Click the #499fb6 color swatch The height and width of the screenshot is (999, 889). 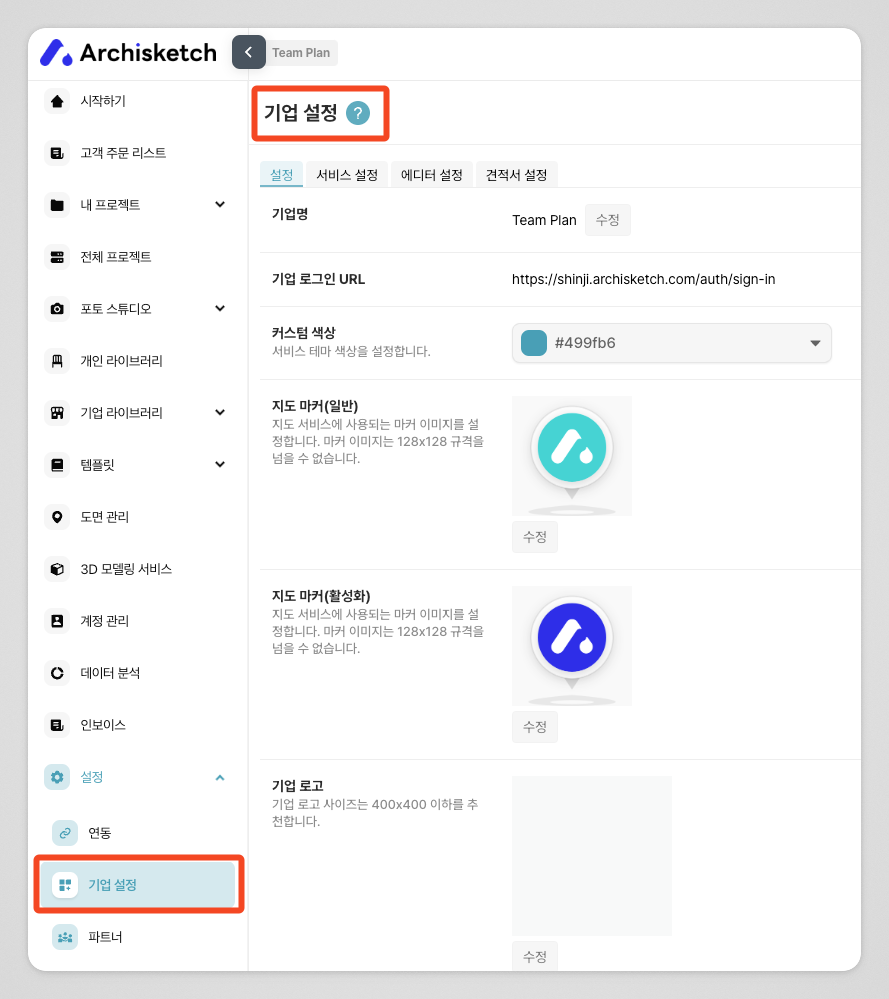534,343
